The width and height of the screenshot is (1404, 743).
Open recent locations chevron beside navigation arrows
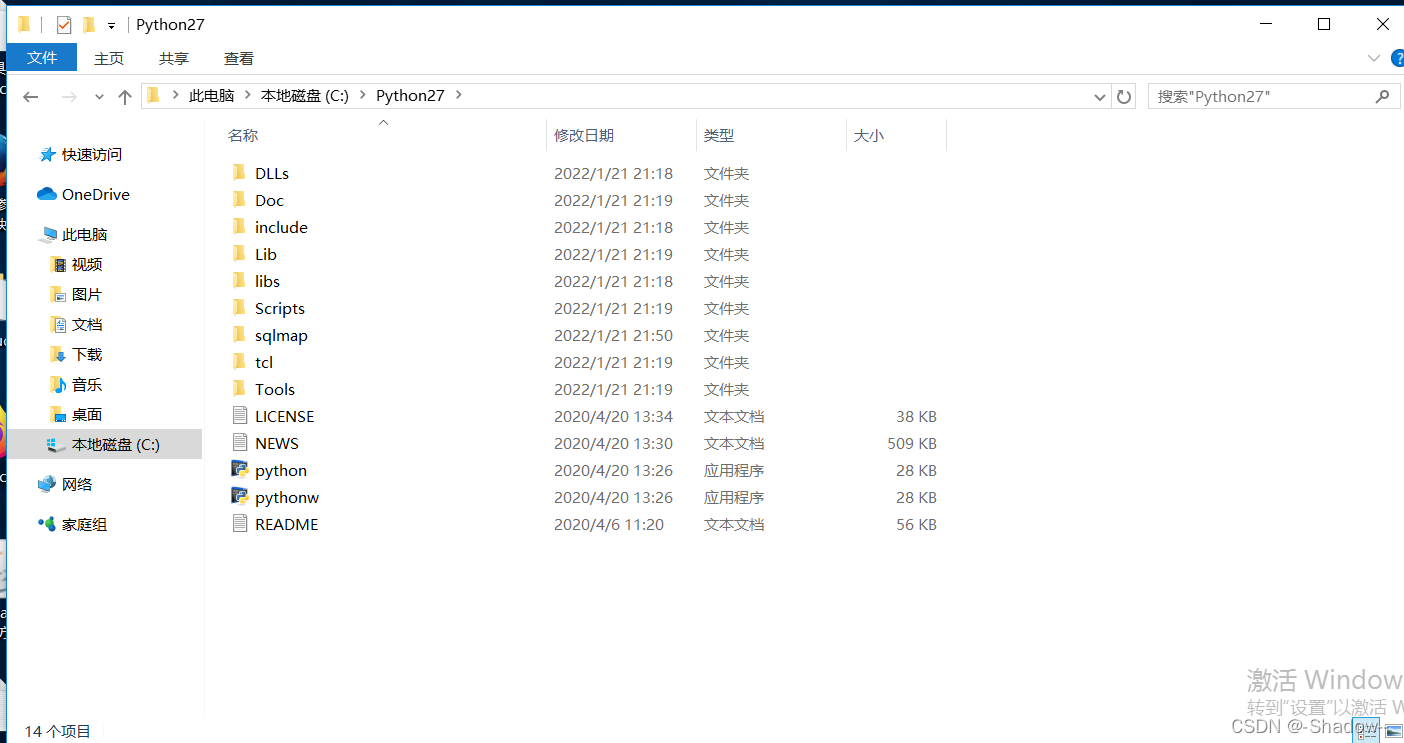(x=98, y=95)
